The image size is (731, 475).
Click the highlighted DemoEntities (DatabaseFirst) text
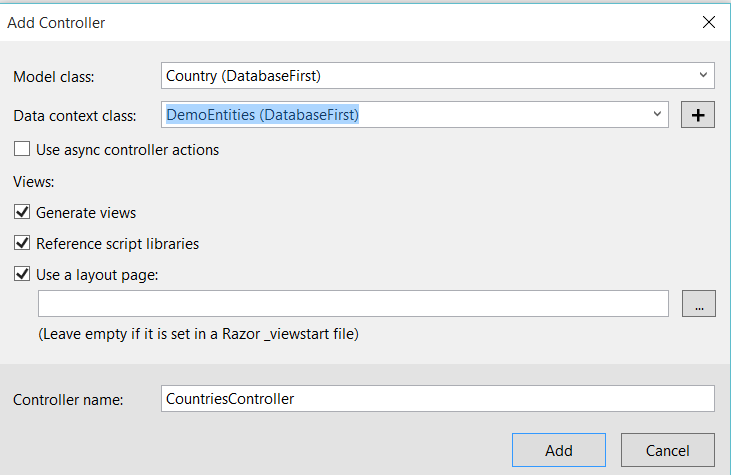263,115
